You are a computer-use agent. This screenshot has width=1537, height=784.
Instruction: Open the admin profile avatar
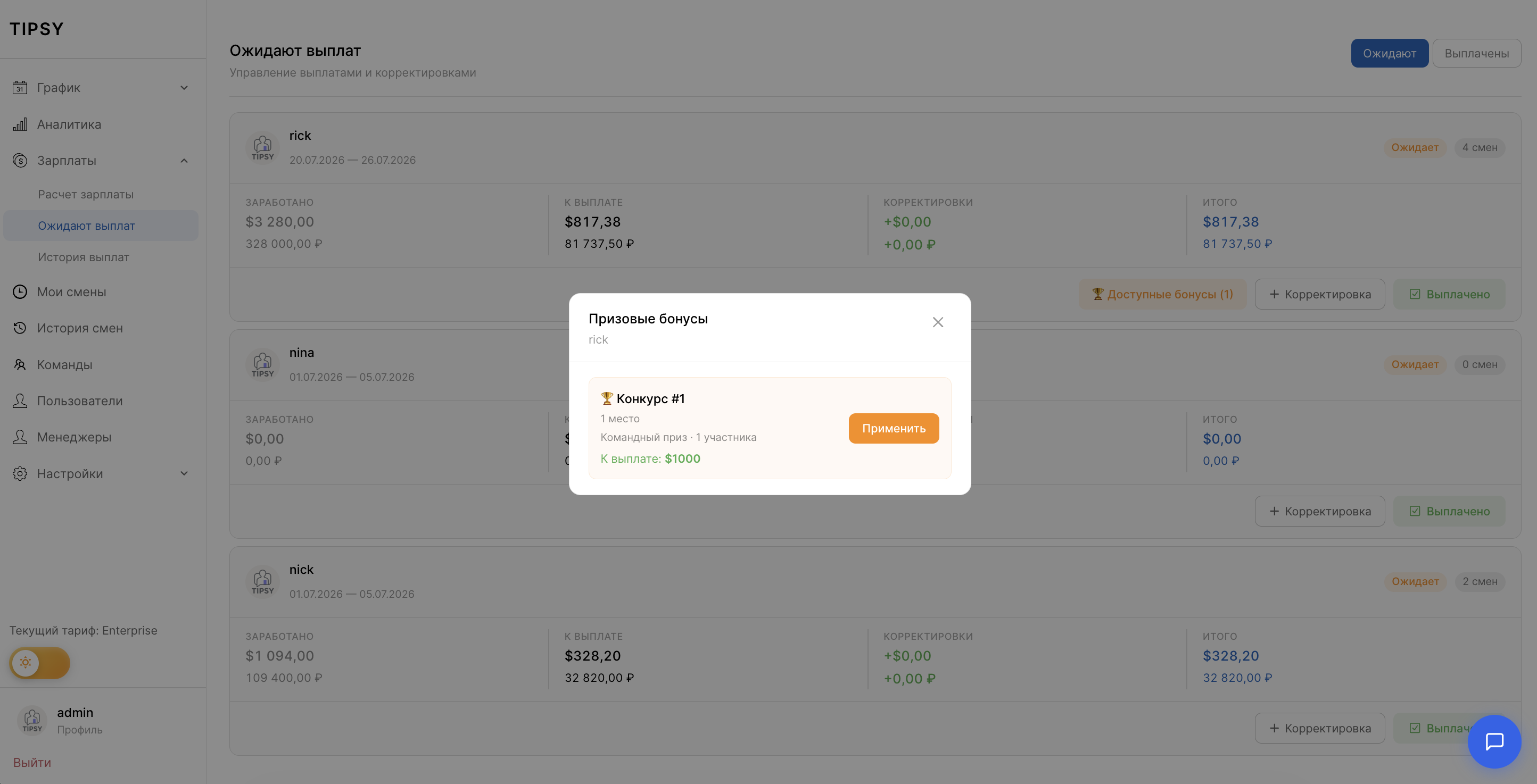point(32,720)
